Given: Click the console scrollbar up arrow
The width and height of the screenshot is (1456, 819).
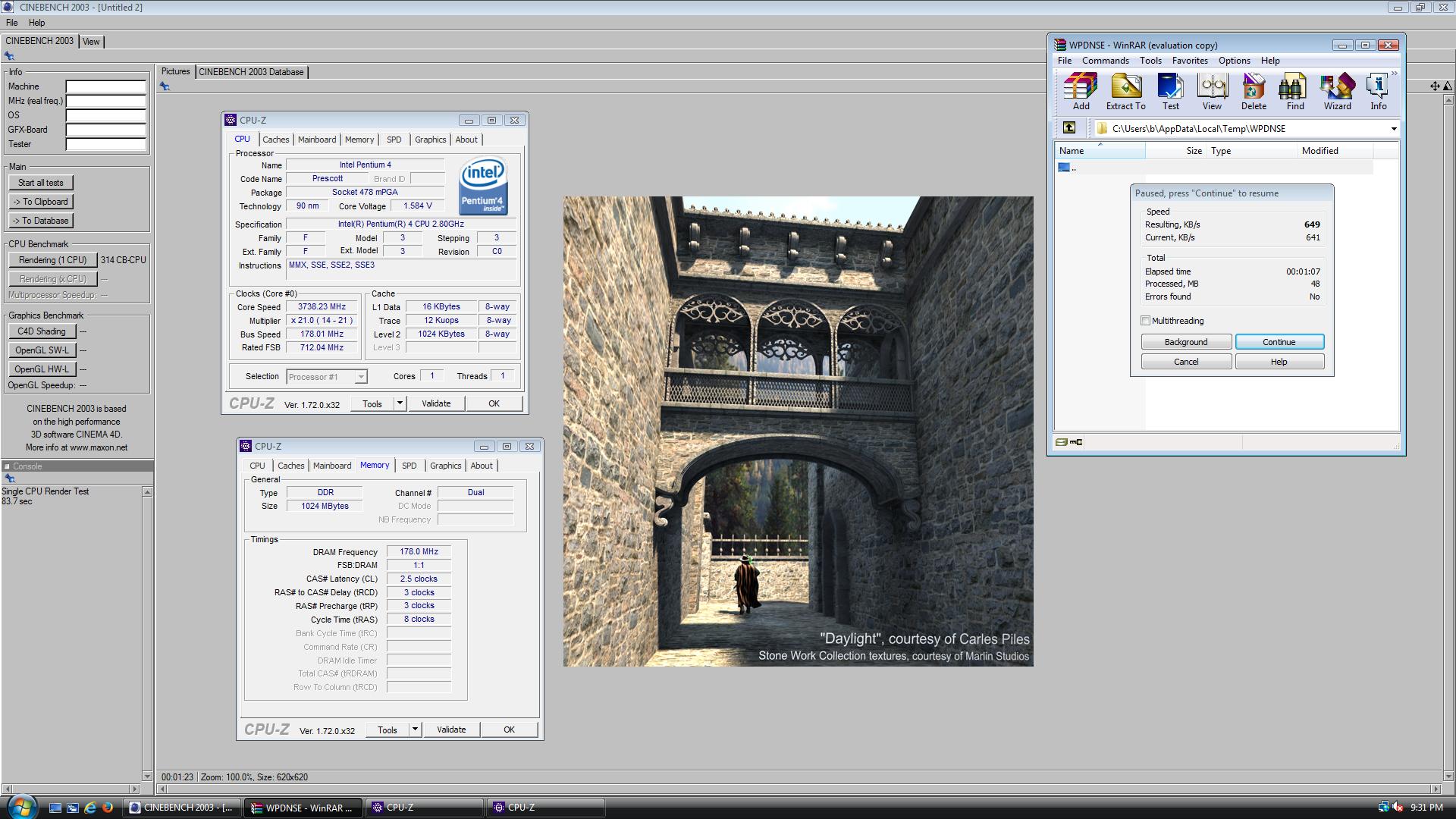Looking at the screenshot, I should pos(147,492).
